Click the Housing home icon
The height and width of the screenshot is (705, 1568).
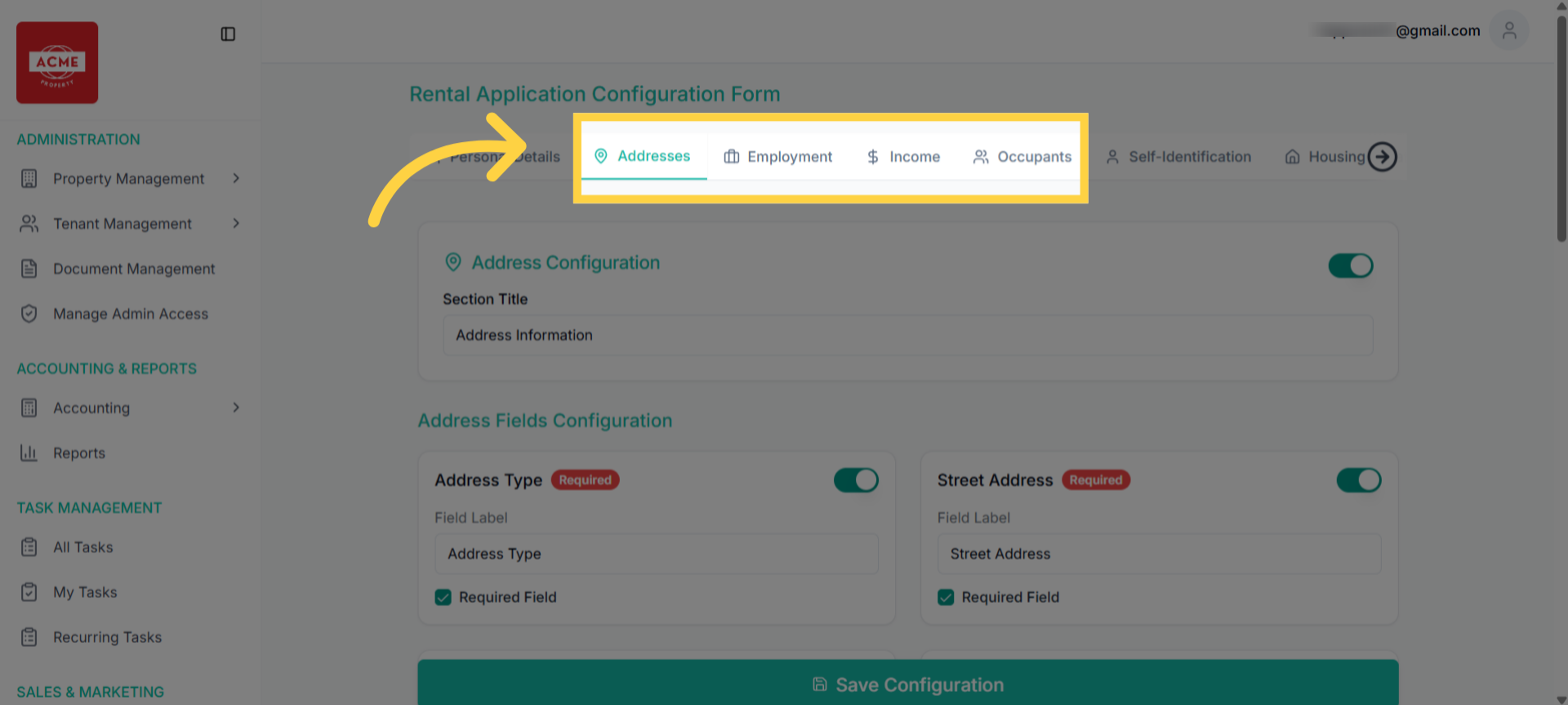click(1292, 157)
